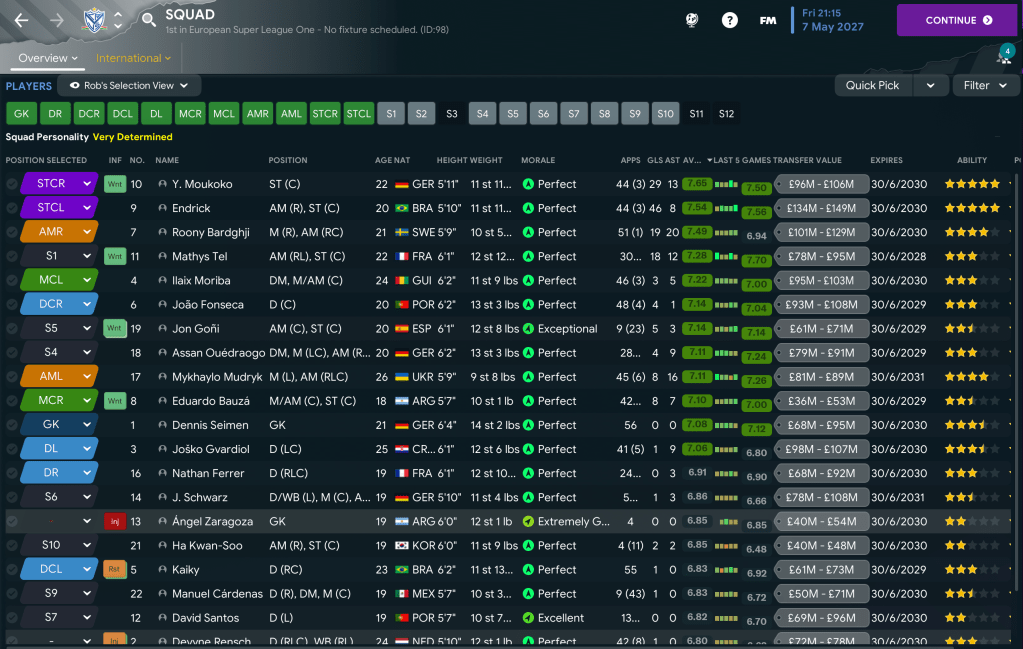Open the help question mark icon

click(x=730, y=20)
